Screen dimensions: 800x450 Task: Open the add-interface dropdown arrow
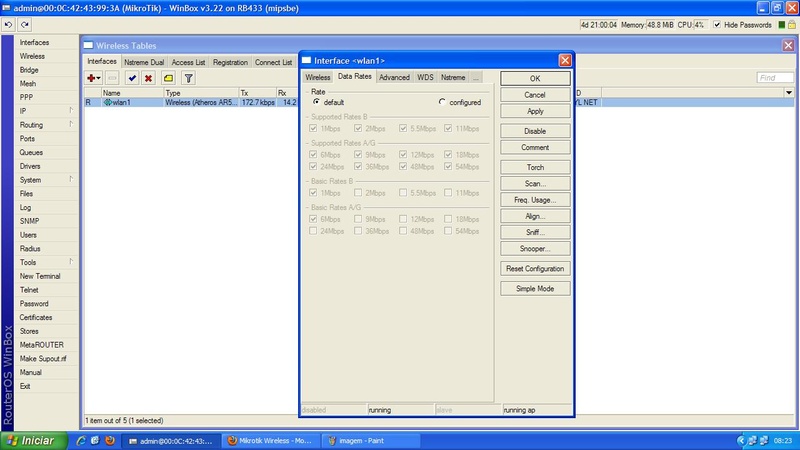point(99,78)
